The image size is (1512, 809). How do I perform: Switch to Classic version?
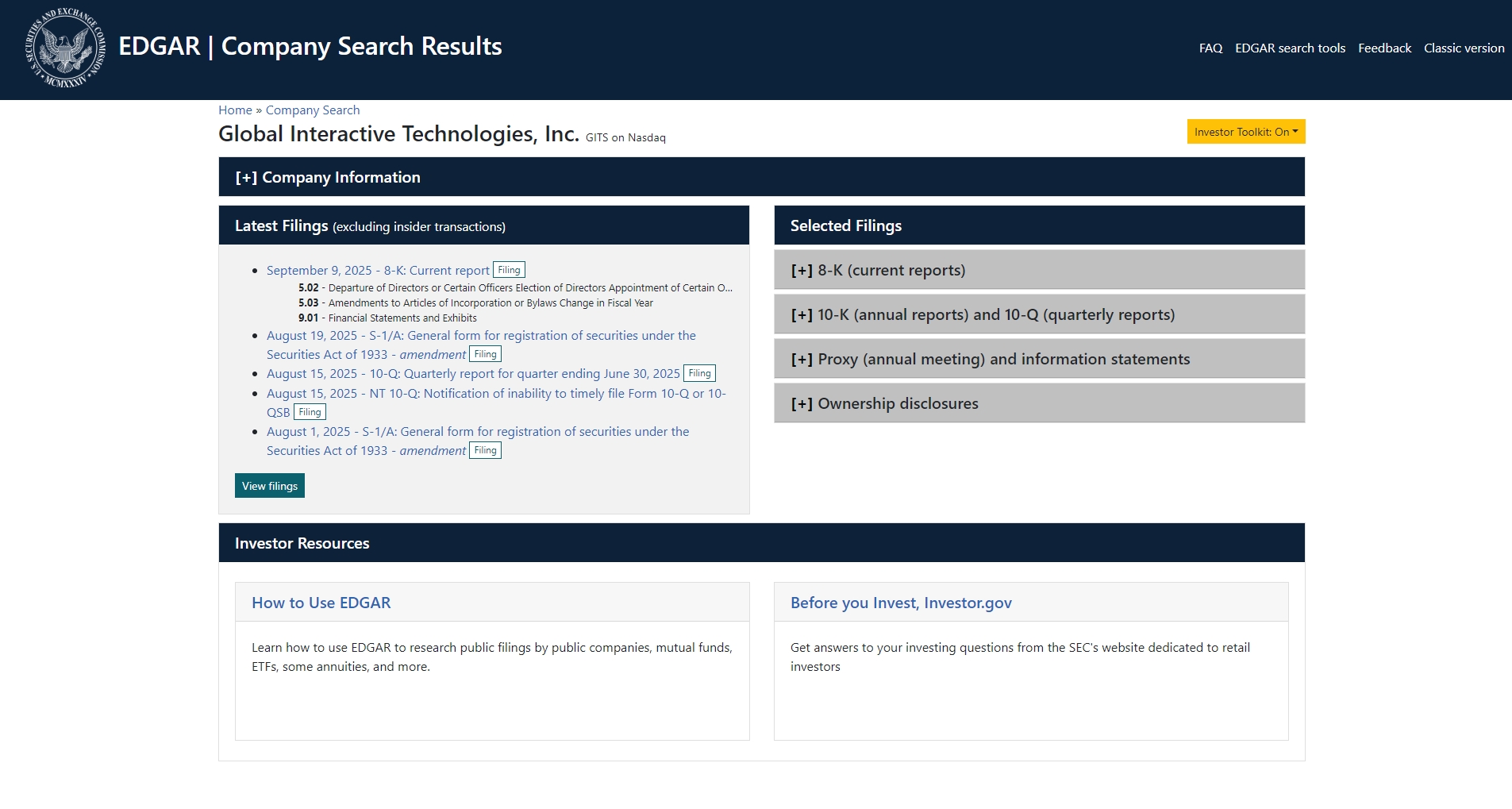1464,48
